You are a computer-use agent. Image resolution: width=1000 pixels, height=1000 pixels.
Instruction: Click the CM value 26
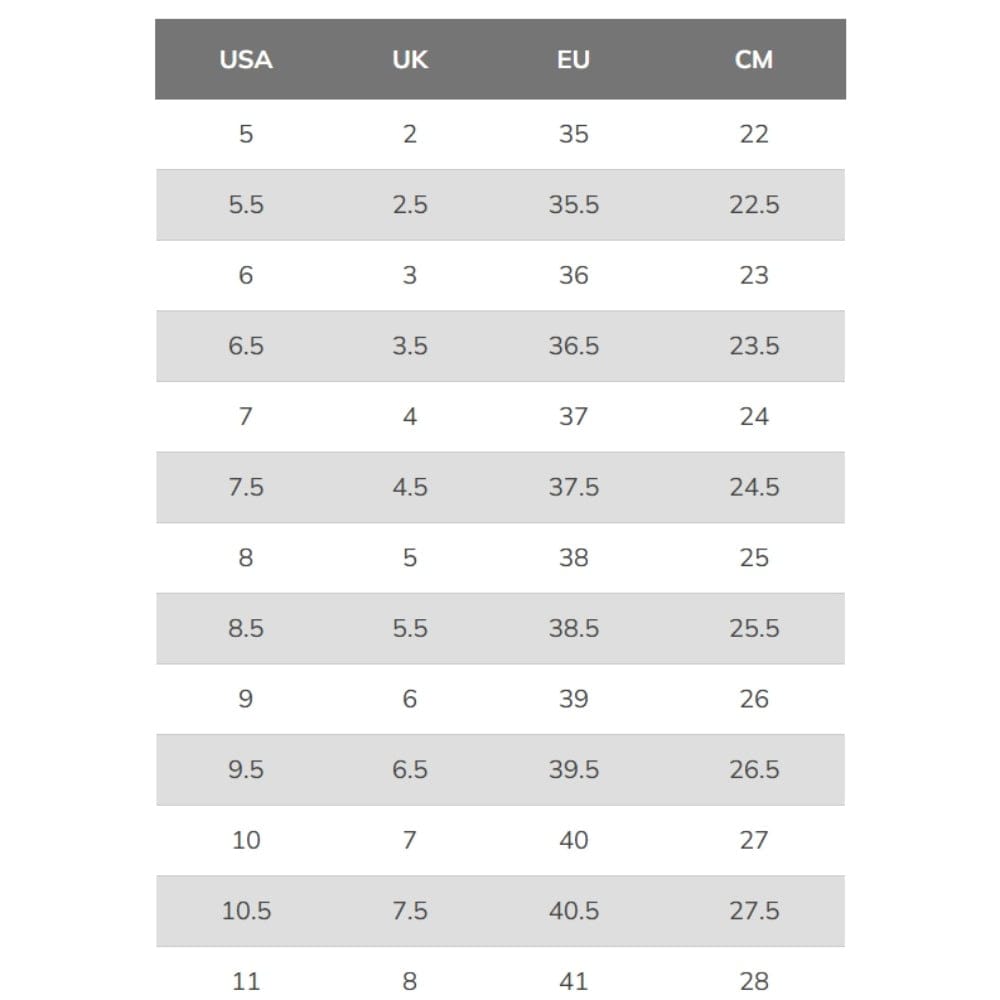[x=754, y=699]
